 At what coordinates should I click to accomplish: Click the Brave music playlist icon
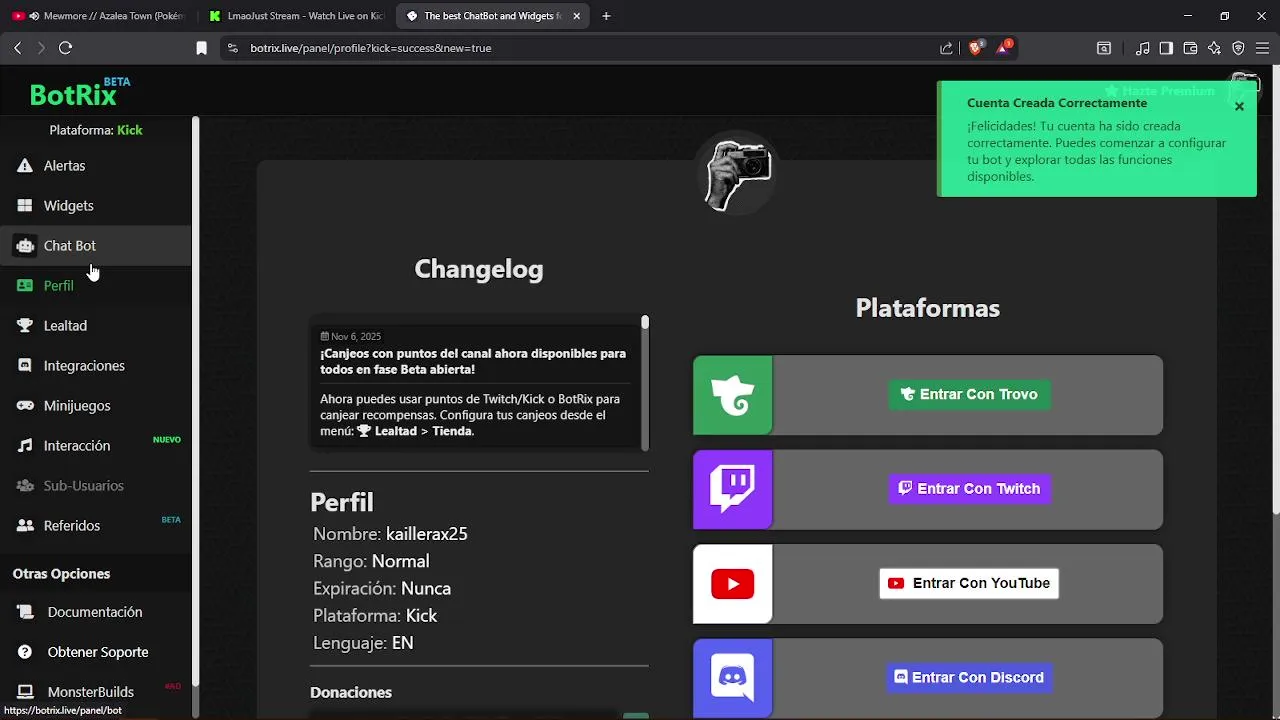click(x=1142, y=48)
